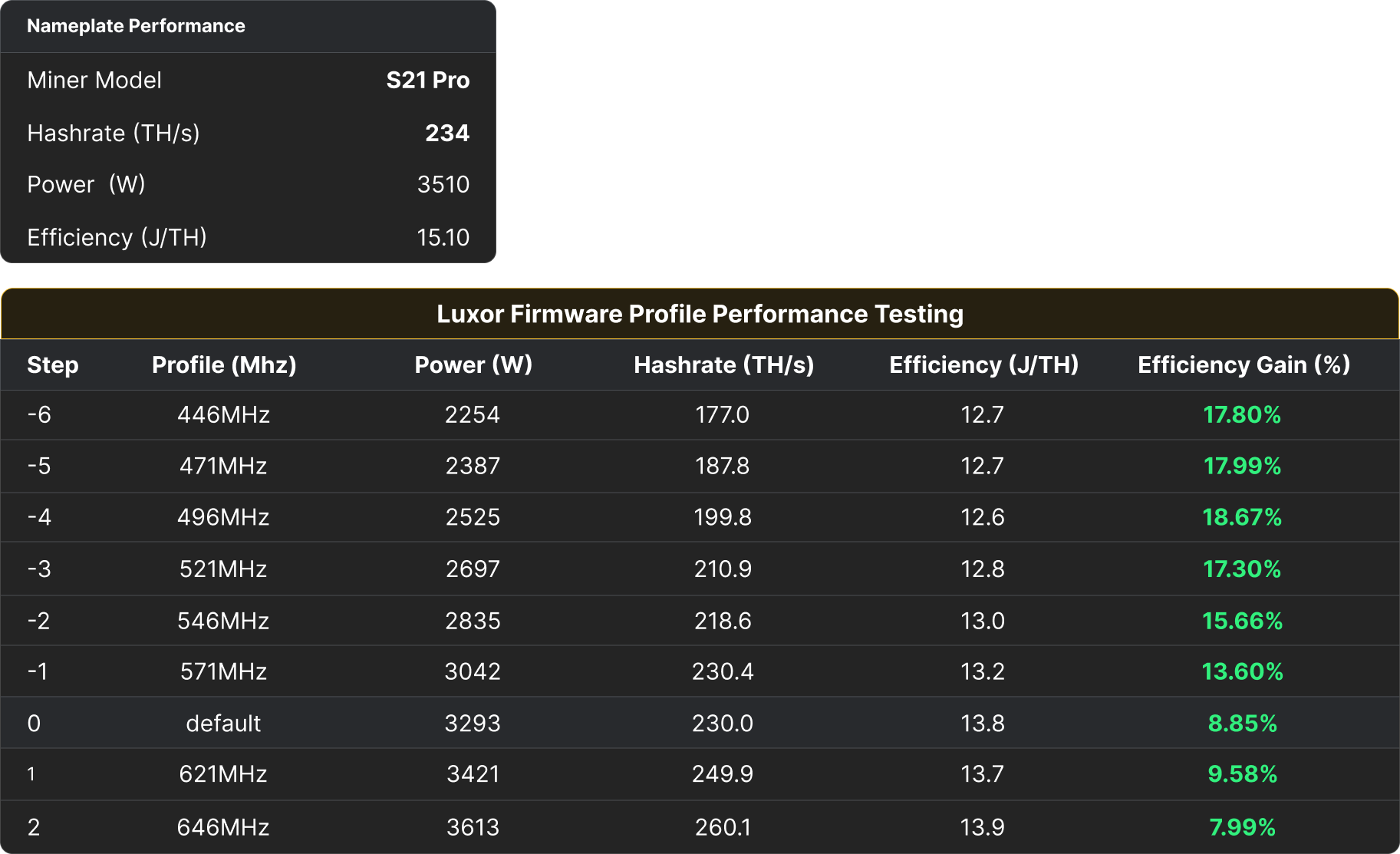
Task: Click the 'Step' column header
Action: tap(53, 364)
